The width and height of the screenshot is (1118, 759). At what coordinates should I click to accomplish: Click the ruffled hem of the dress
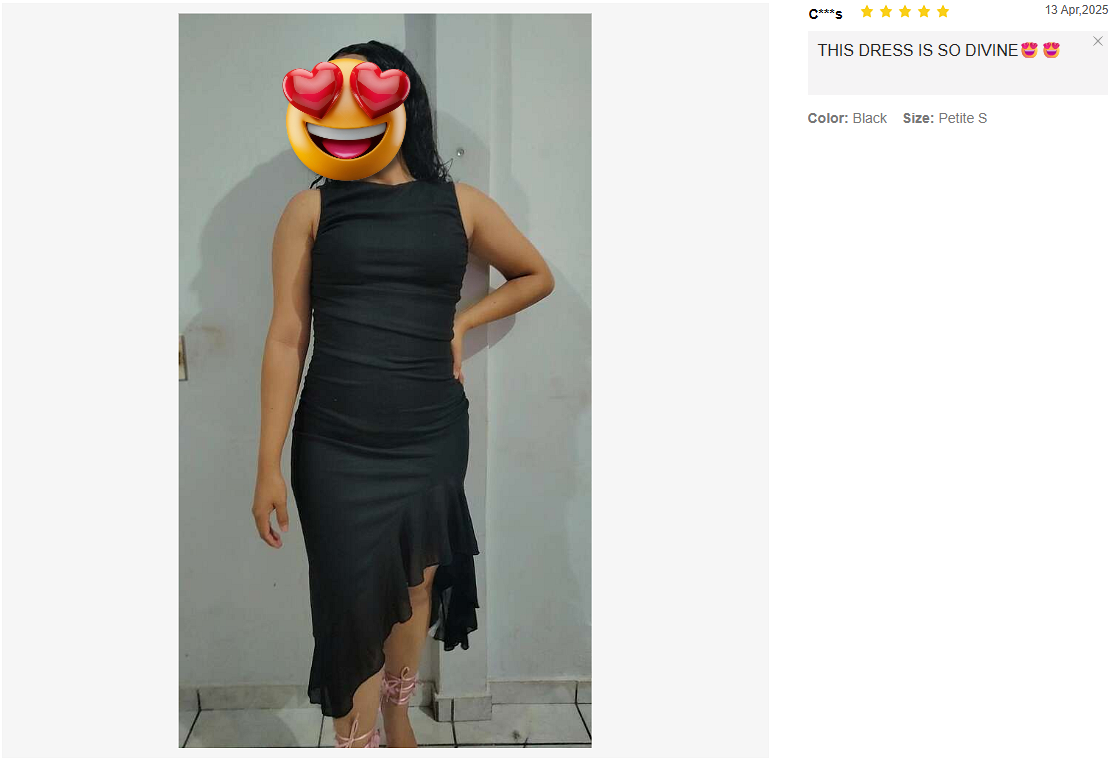[x=399, y=606]
